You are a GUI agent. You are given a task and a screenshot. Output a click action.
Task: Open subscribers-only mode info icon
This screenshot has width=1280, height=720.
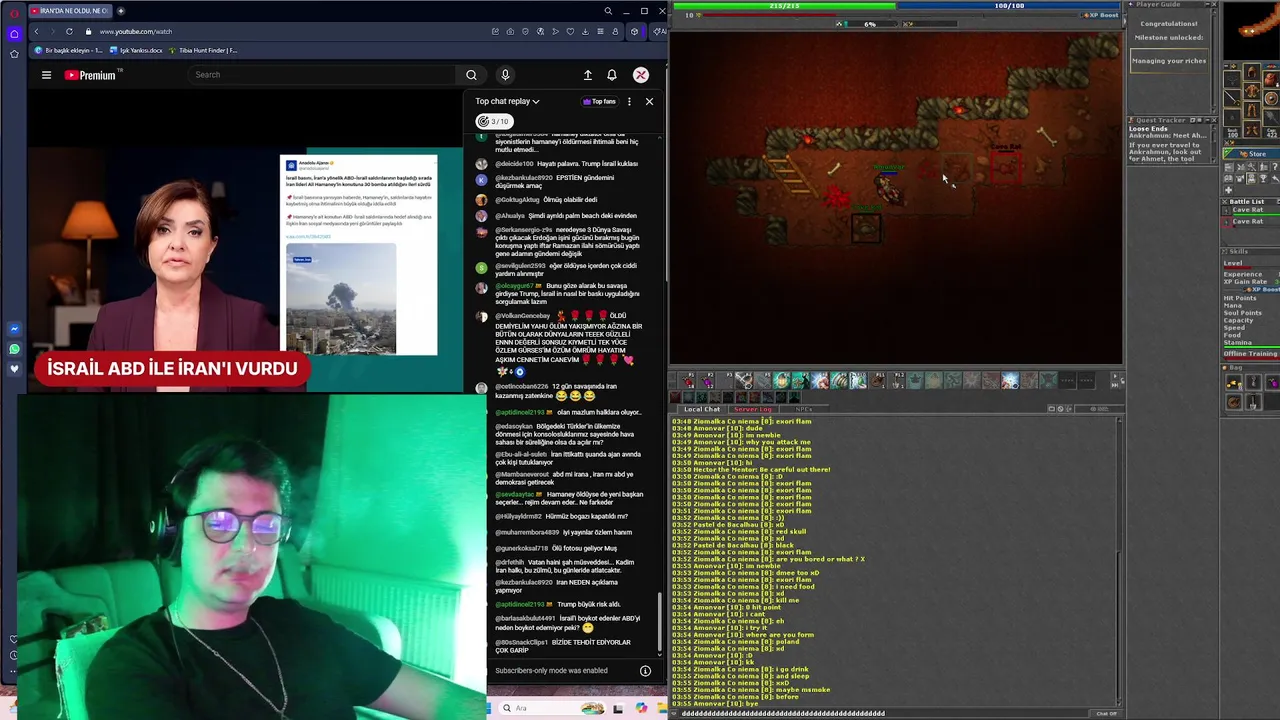point(645,671)
